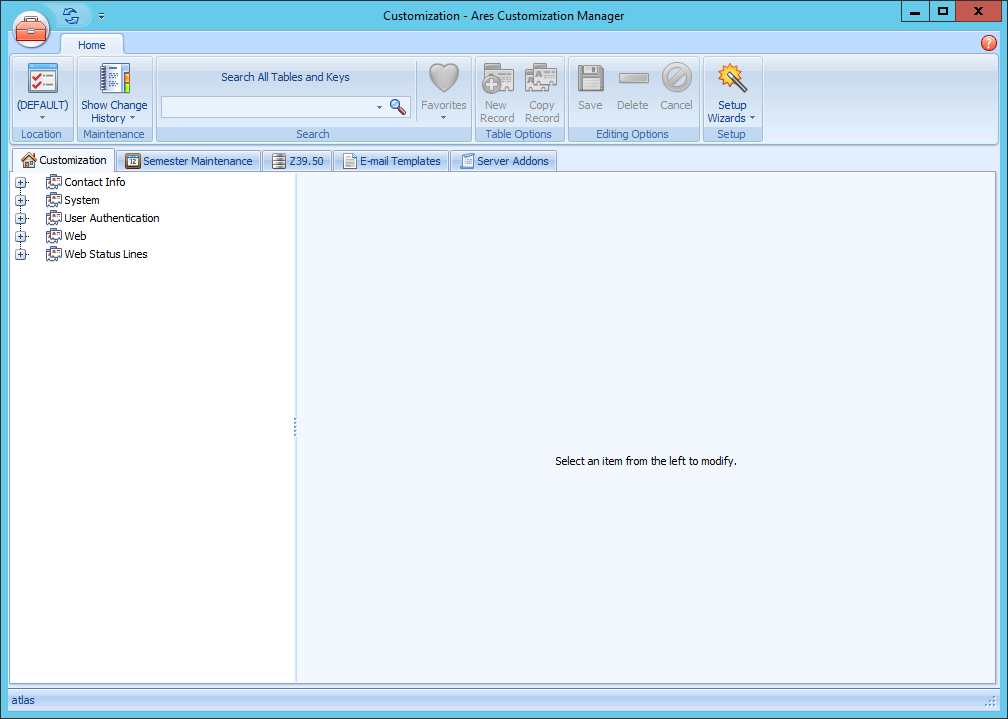Click the red toolbox application button
1008x719 pixels.
(31, 29)
